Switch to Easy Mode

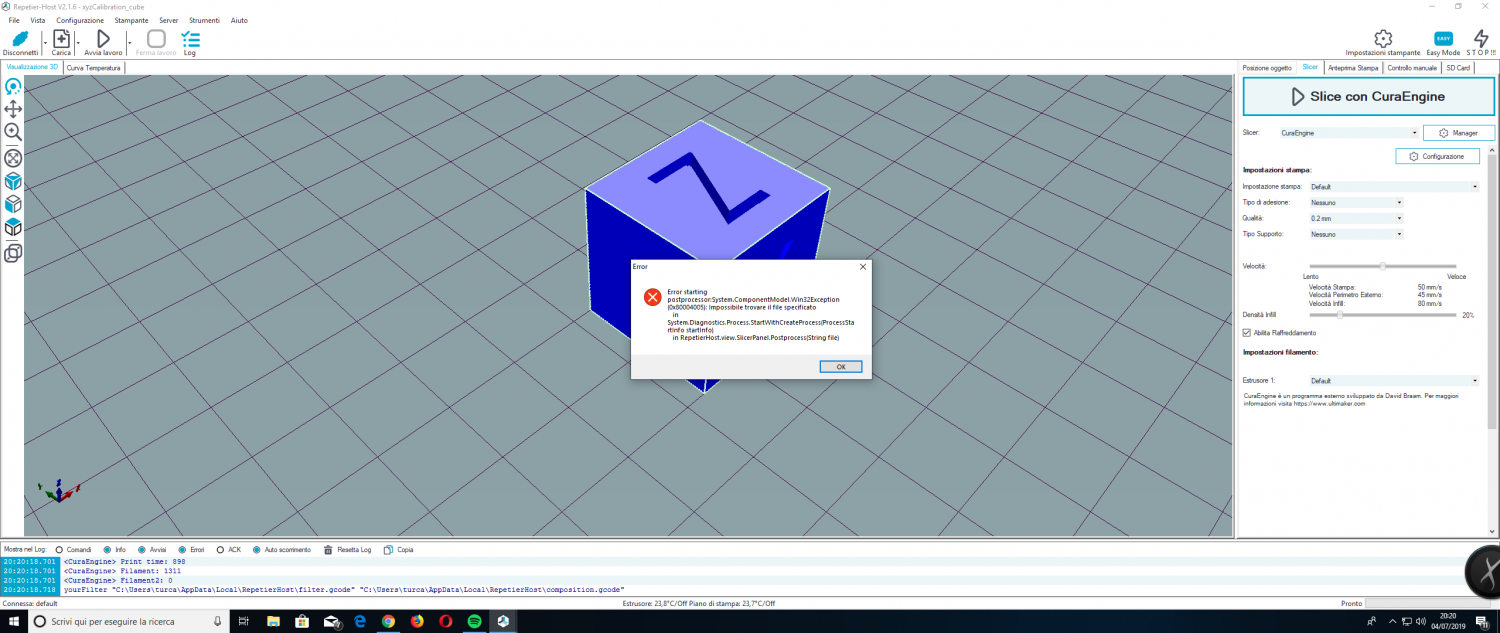click(1443, 39)
